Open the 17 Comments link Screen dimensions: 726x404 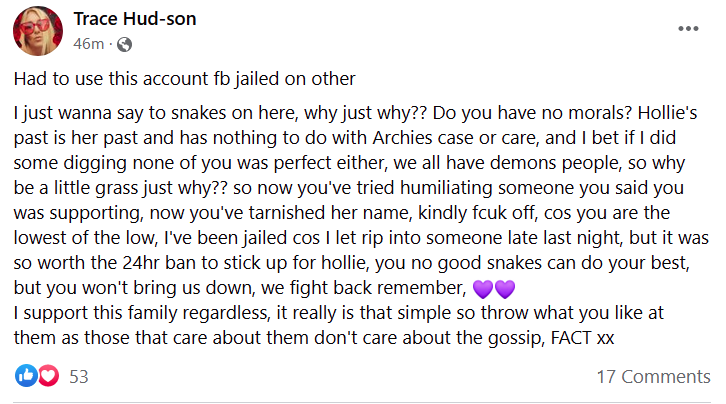[x=653, y=377]
